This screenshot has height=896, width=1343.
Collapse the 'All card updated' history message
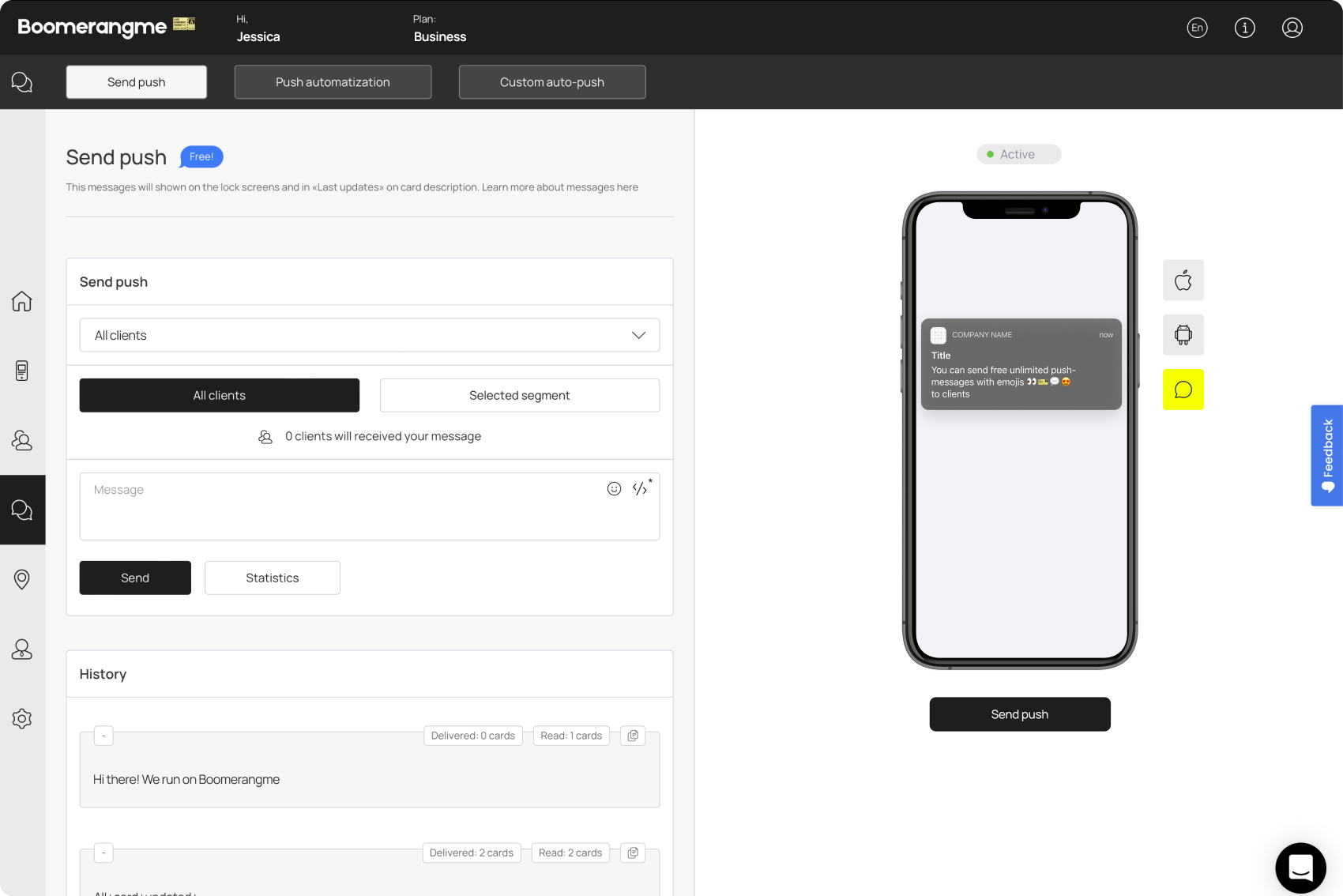(103, 853)
